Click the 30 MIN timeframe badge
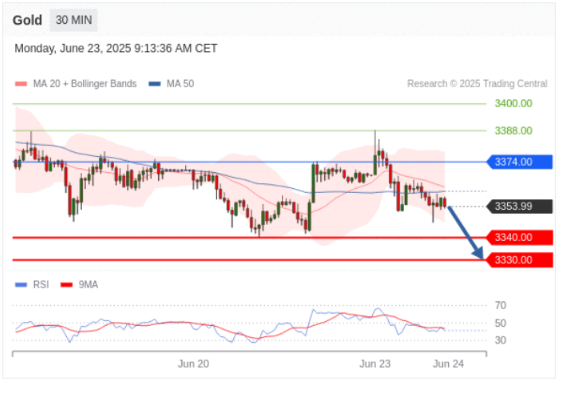 74,20
